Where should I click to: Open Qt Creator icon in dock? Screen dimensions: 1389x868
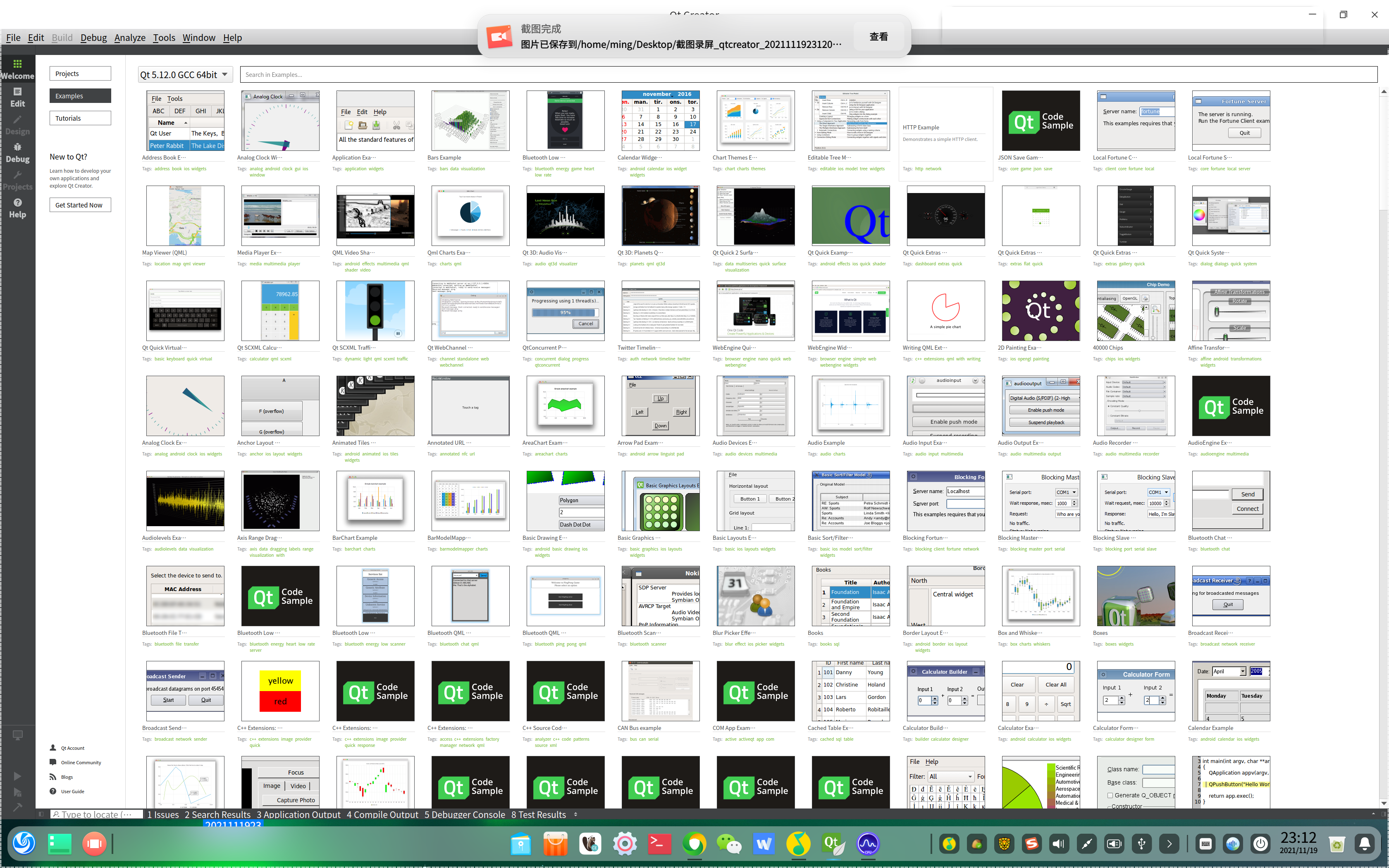pos(833,844)
